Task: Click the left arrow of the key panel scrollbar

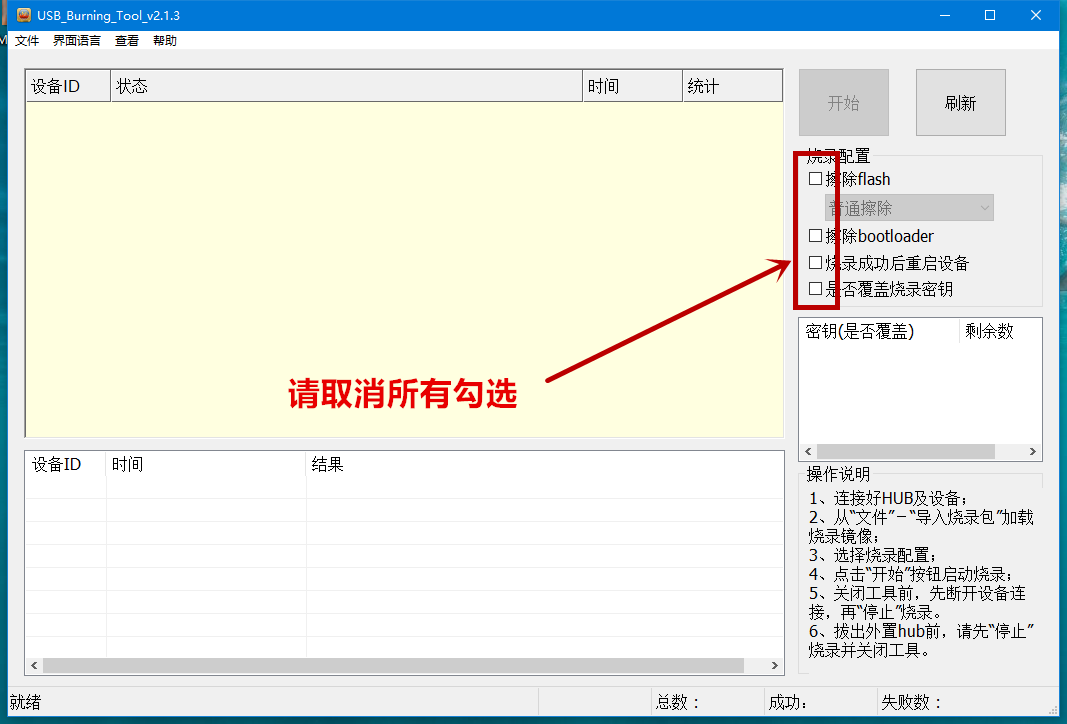Action: pyautogui.click(x=807, y=451)
